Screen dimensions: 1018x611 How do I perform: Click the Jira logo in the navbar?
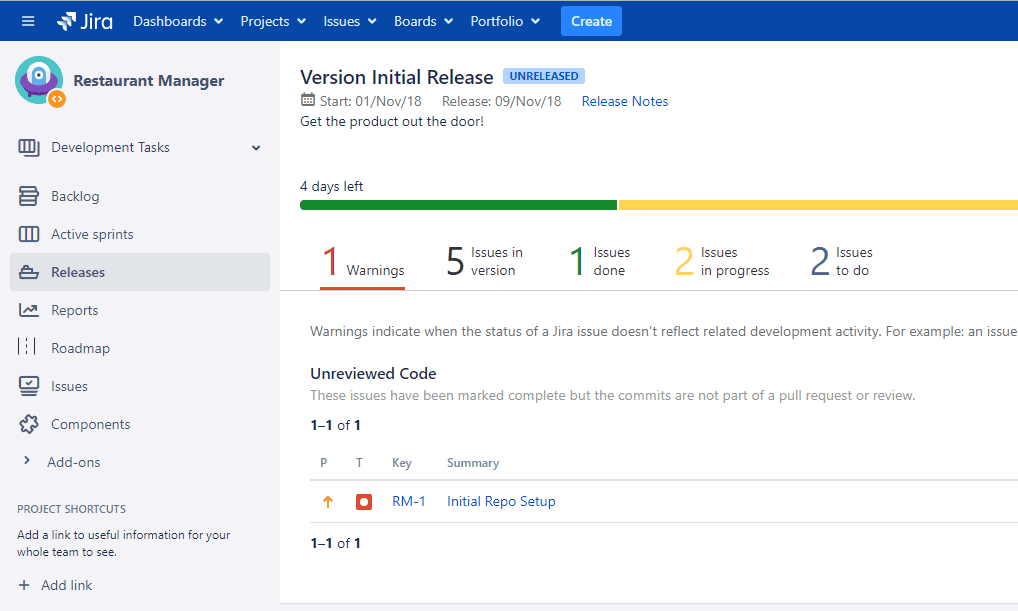(x=85, y=20)
